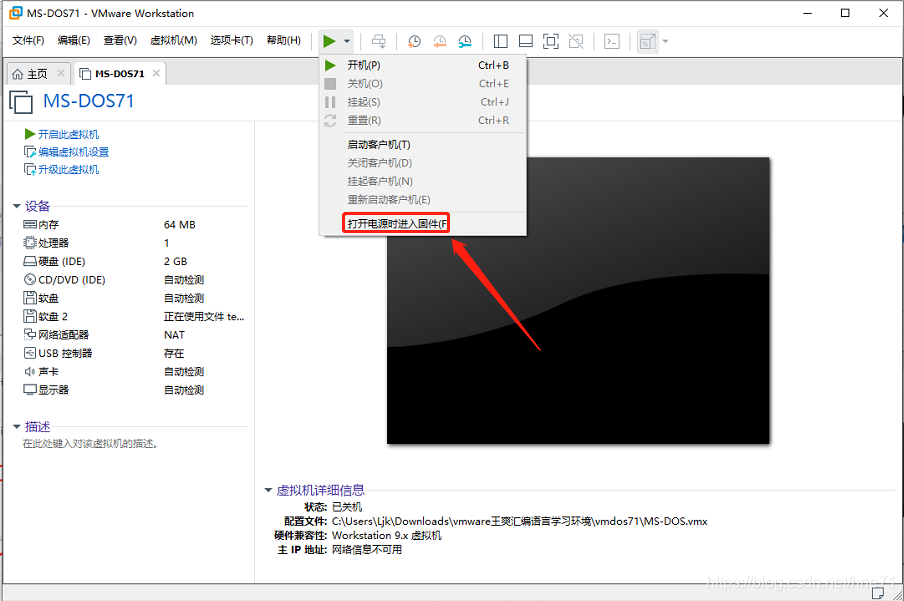Open the 文件(F) menu
Image resolution: width=904 pixels, height=601 pixels.
[x=28, y=40]
